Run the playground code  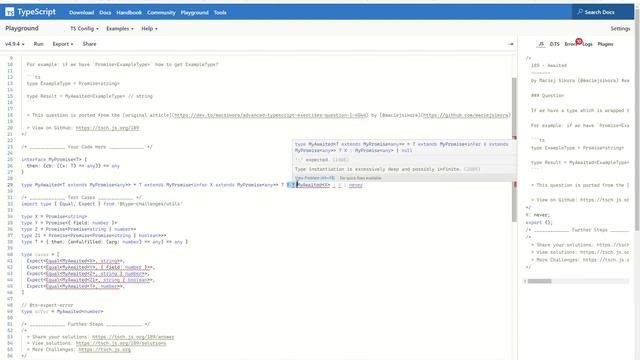38,44
